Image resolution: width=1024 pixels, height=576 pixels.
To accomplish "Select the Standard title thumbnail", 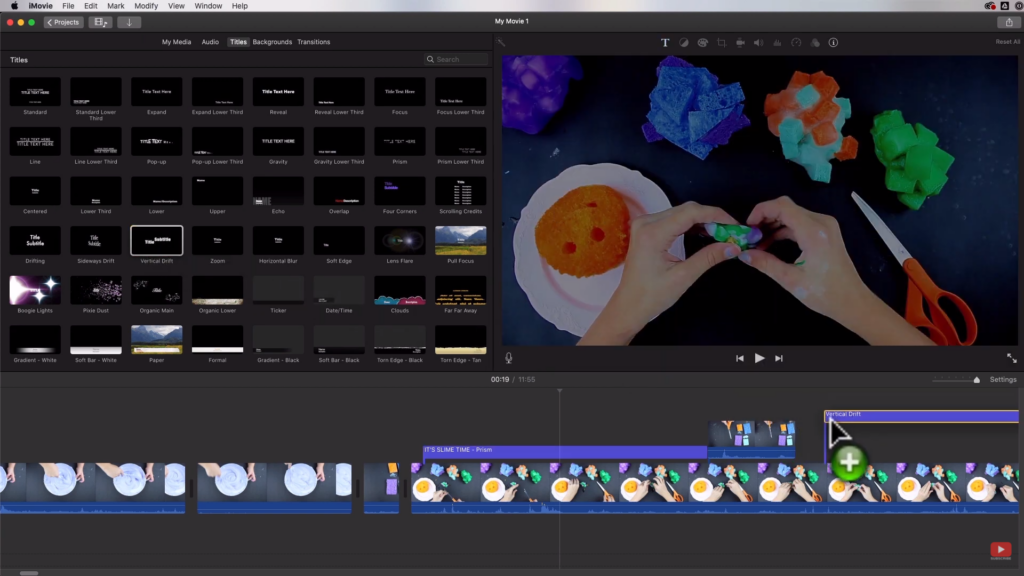I will (x=35, y=92).
